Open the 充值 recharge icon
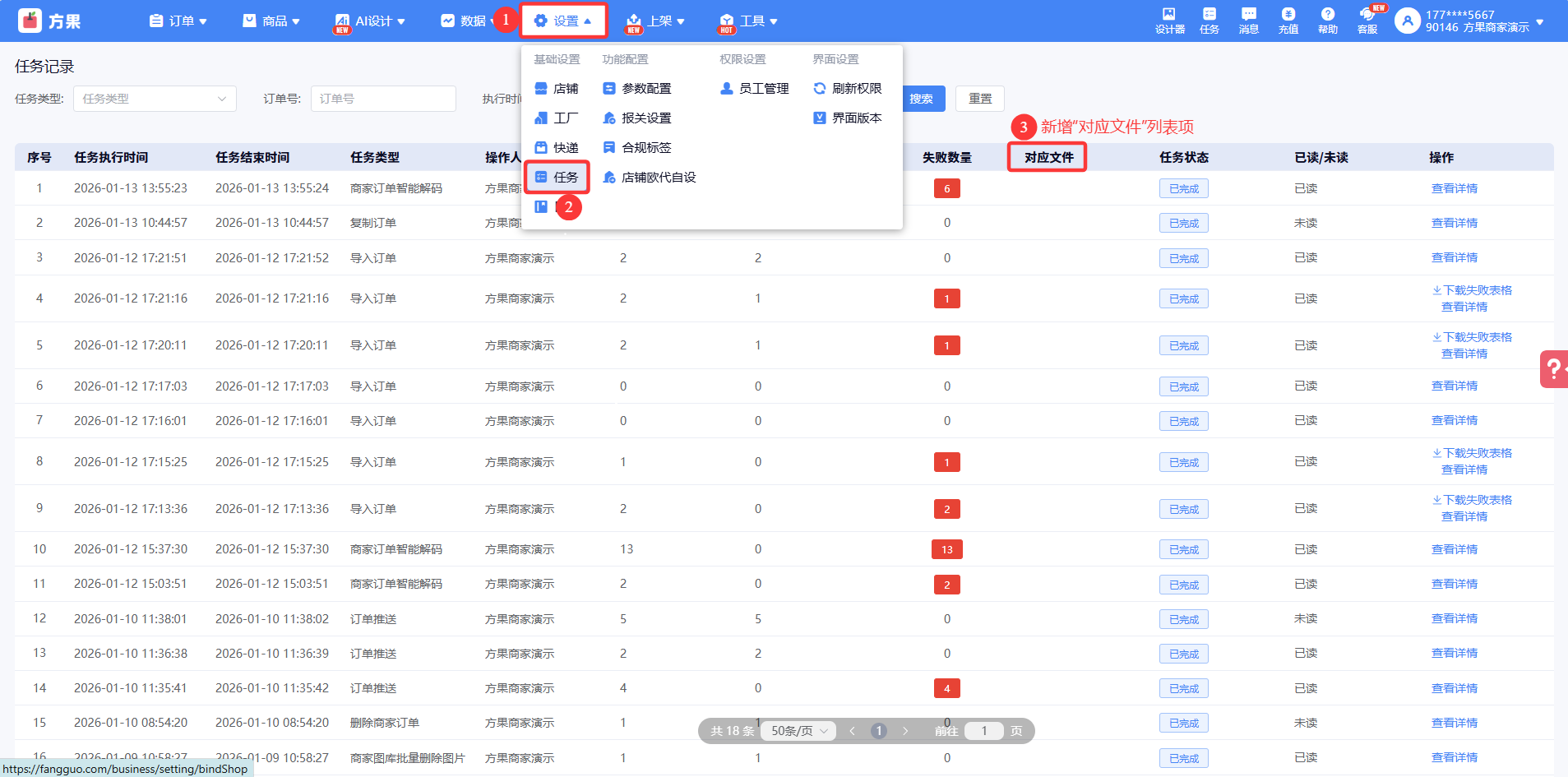1568x777 pixels. click(1288, 14)
